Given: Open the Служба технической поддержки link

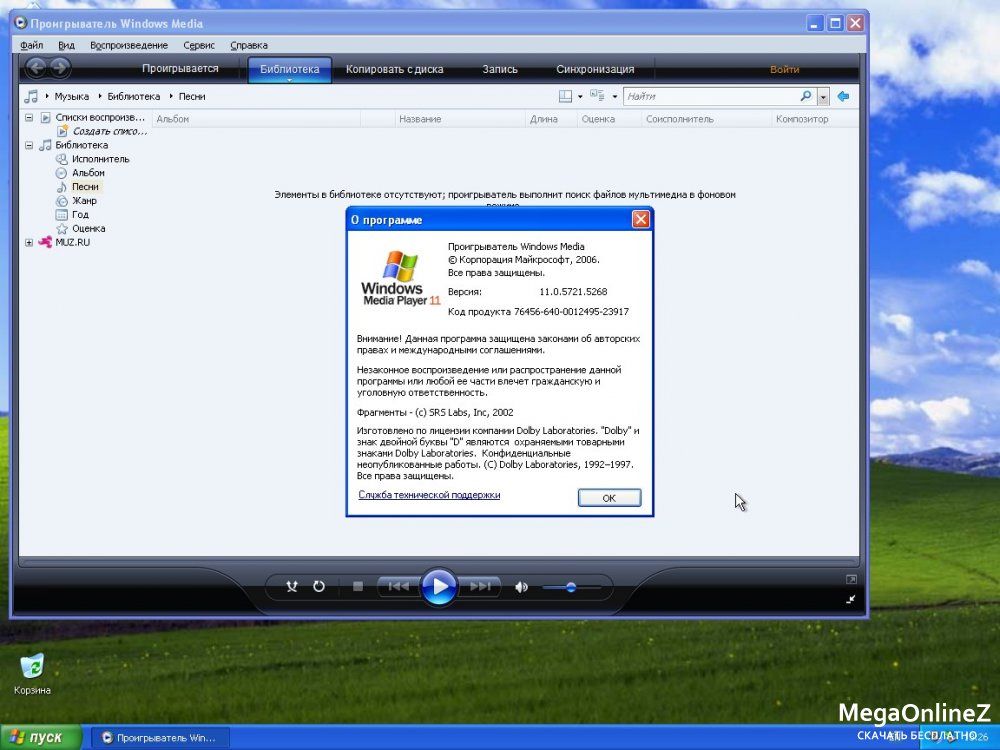Looking at the screenshot, I should [429, 495].
